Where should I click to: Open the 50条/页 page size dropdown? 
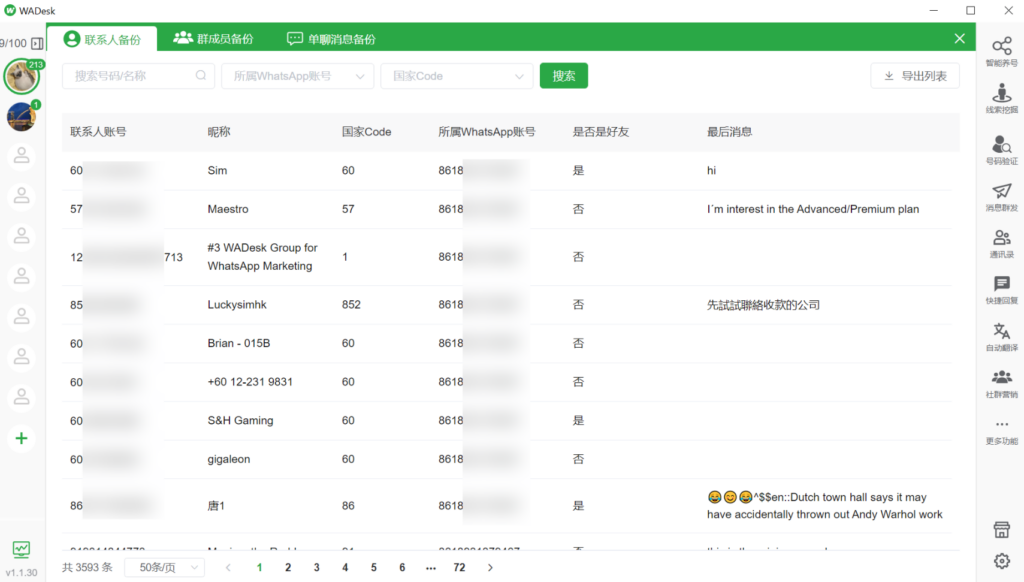164,568
